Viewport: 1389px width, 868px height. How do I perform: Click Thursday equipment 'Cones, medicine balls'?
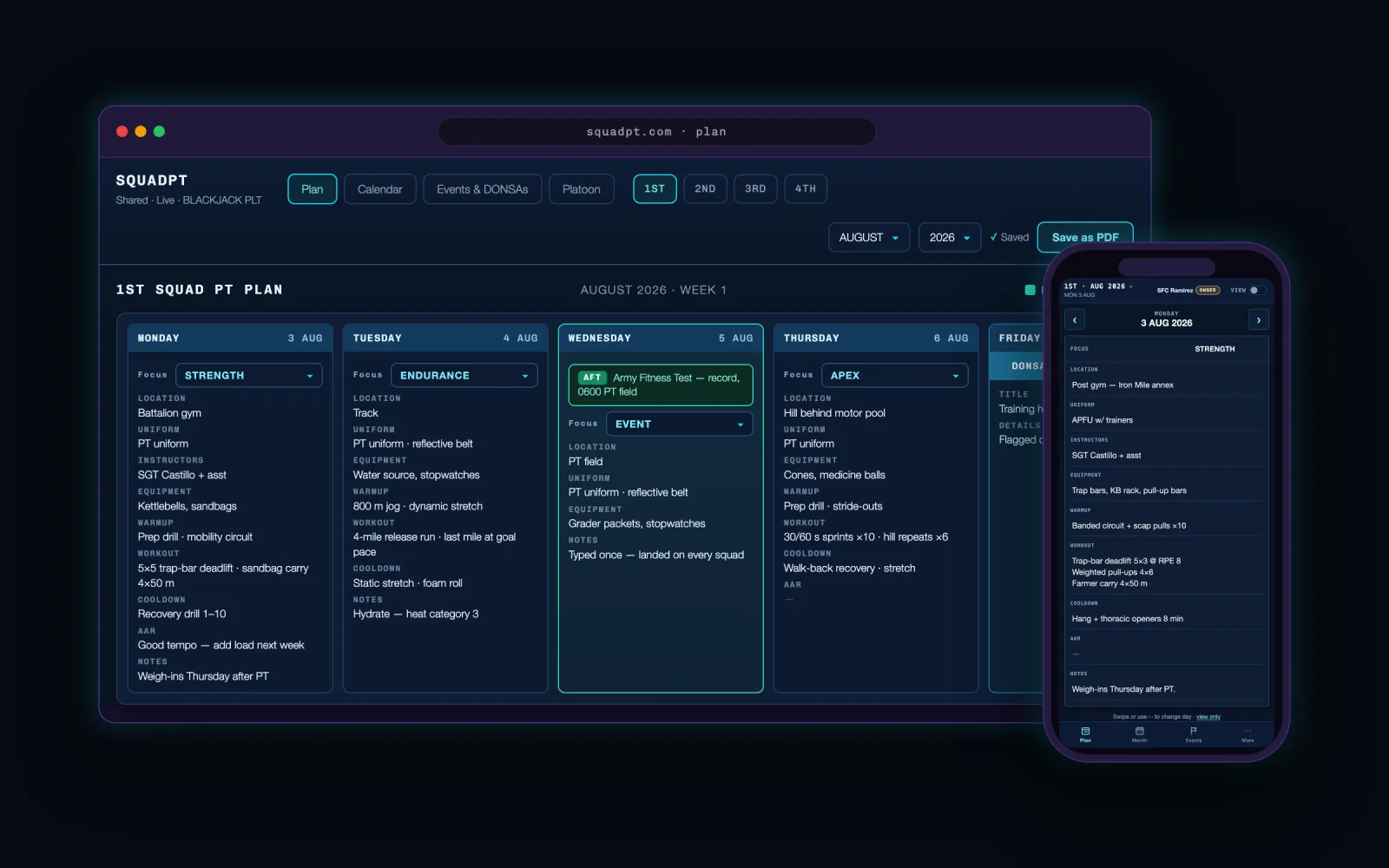[834, 475]
